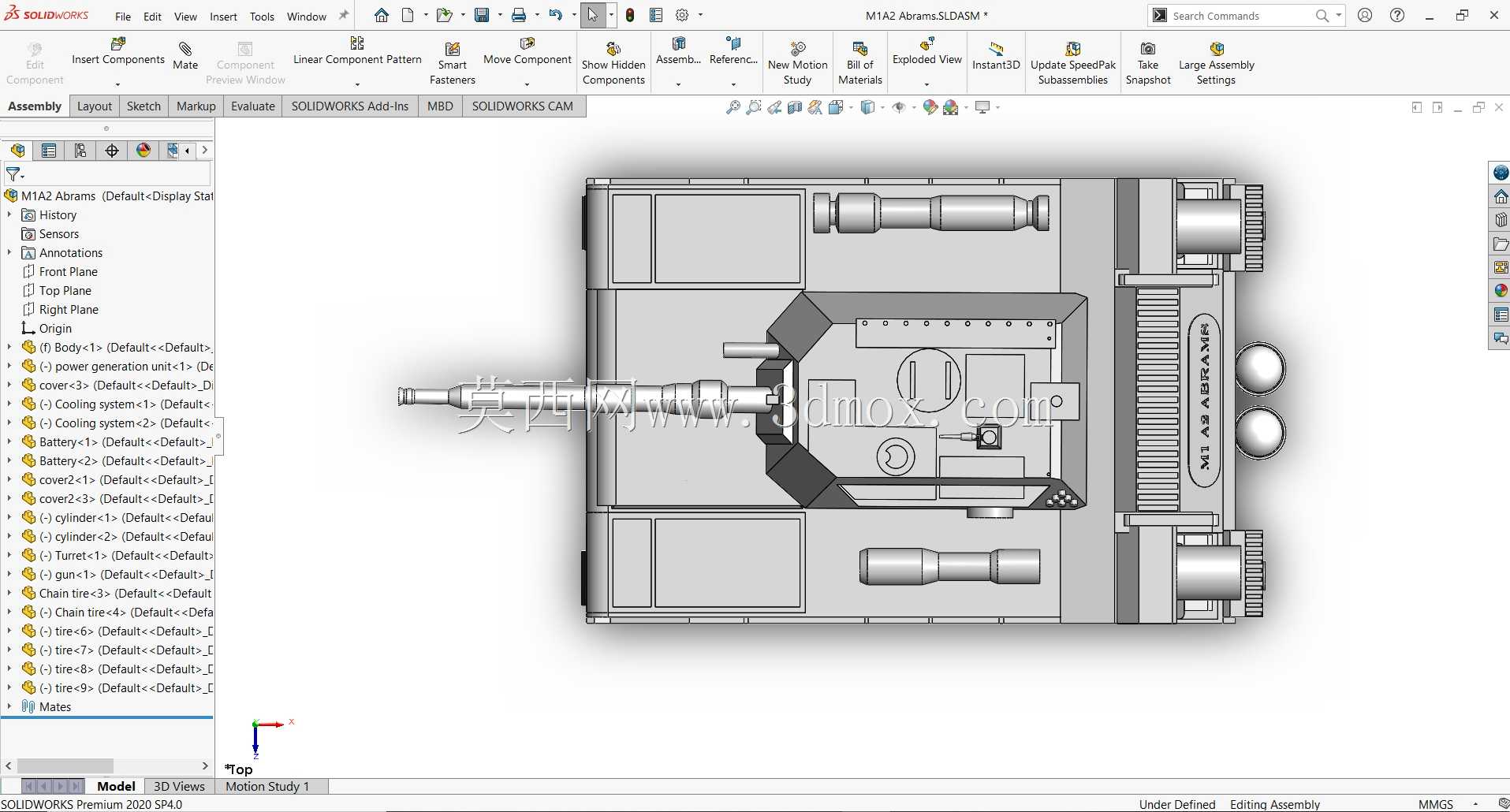
Task: Activate the Select cursor tool
Action: click(x=593, y=15)
